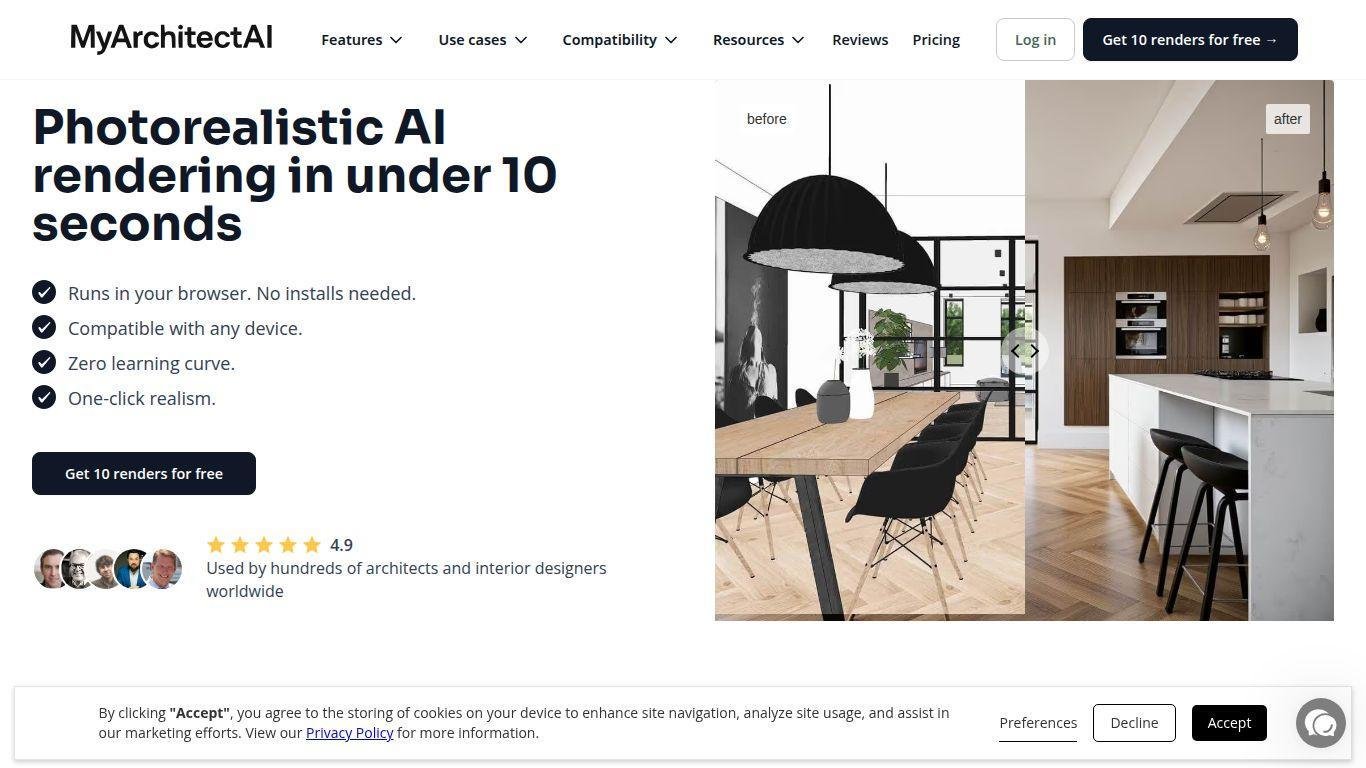
Task: Open cookie Preferences
Action: 1038,722
